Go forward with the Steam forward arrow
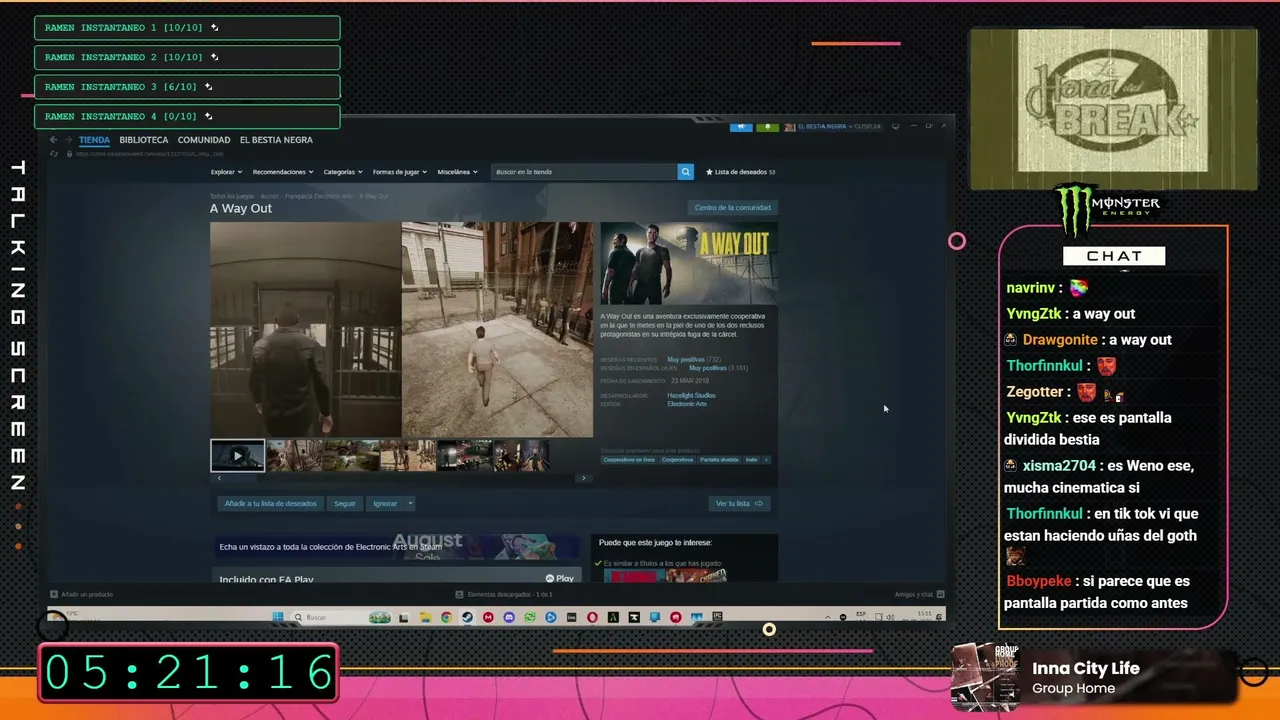The image size is (1280, 720). pos(68,140)
